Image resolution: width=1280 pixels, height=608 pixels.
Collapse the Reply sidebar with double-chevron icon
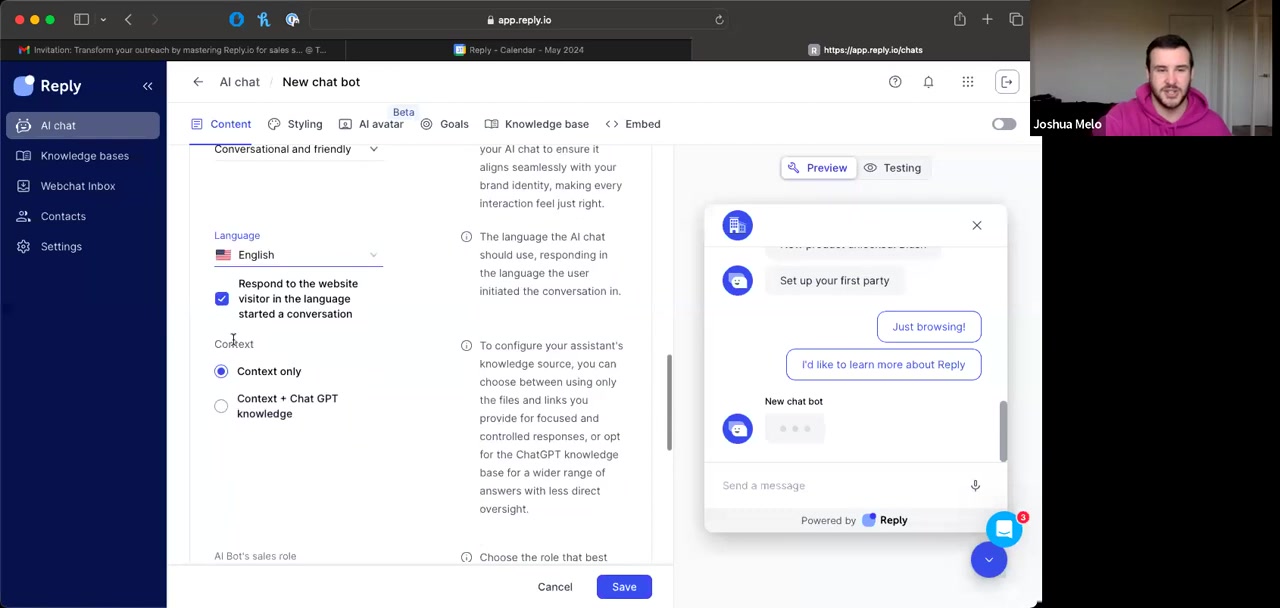(147, 86)
